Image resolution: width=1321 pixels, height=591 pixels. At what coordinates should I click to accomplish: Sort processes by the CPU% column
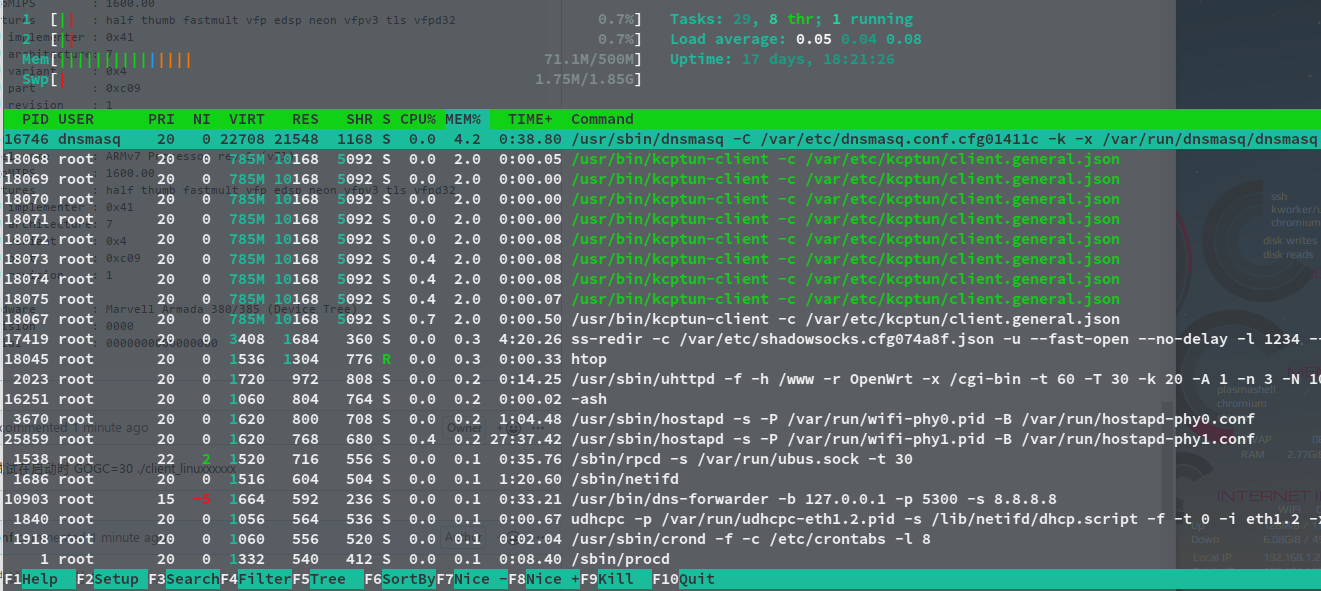point(416,118)
